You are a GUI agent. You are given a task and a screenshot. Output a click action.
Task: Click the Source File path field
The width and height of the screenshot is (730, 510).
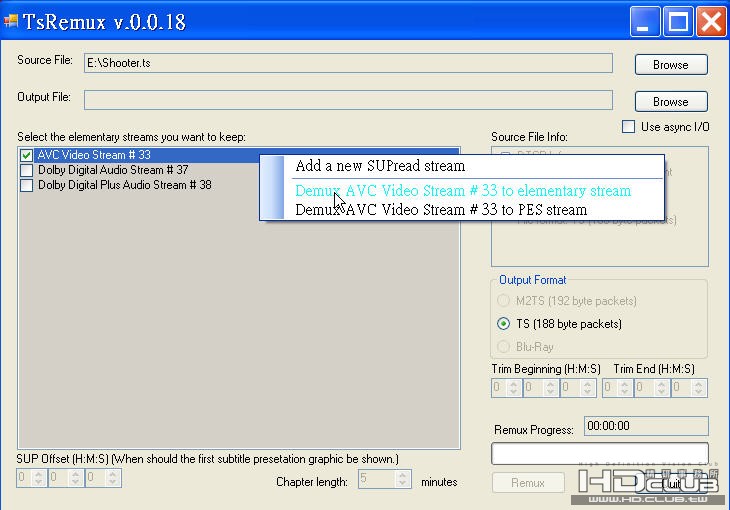point(348,63)
